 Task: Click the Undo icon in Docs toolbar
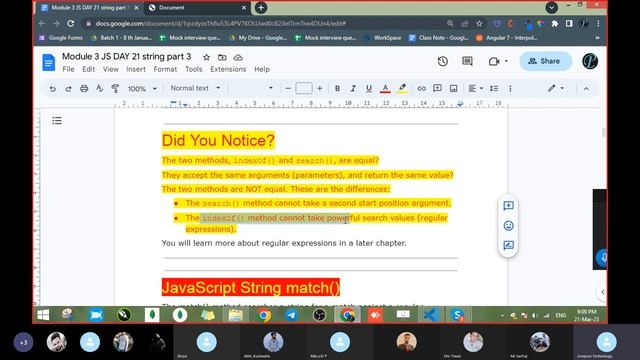pos(53,88)
